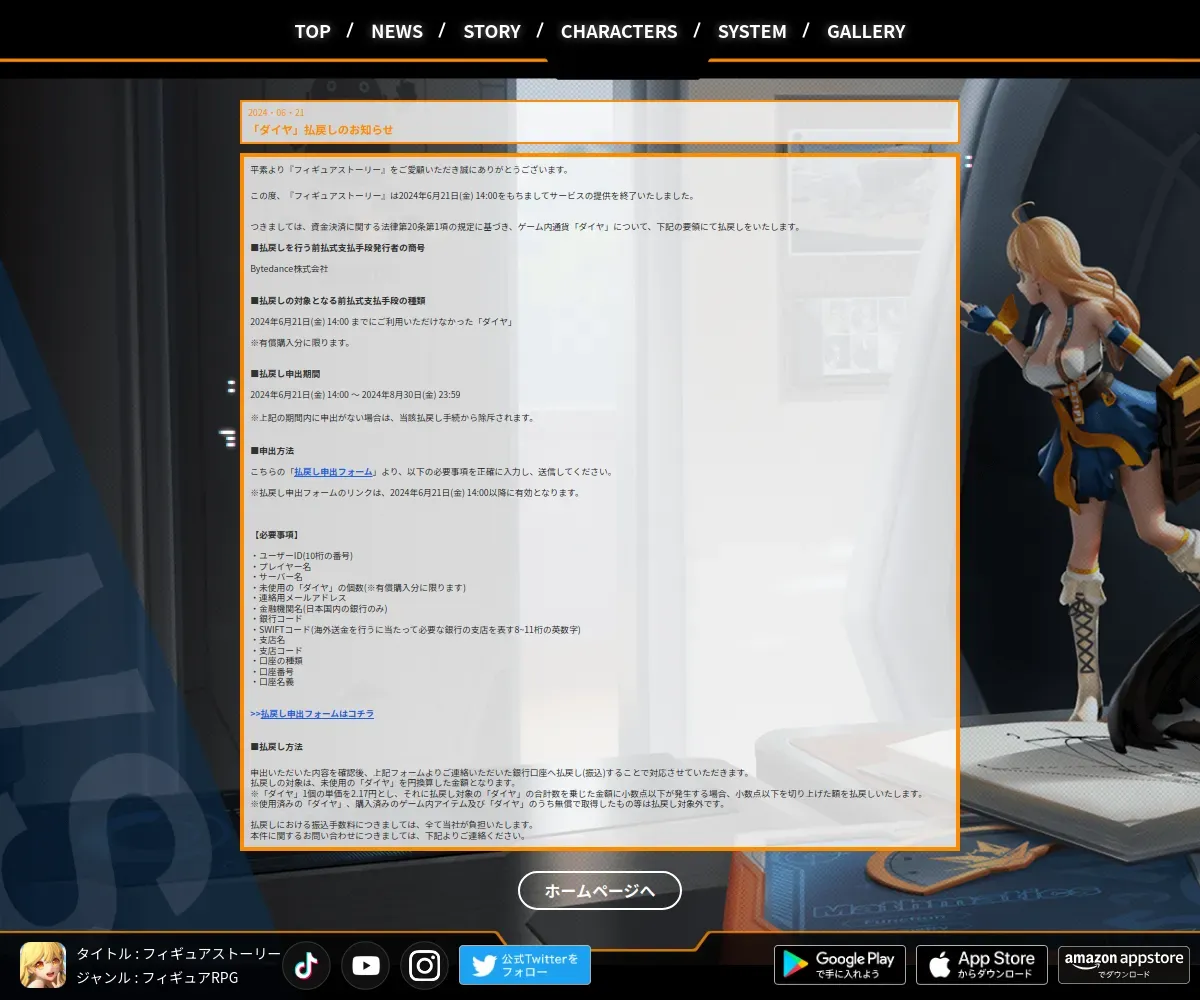Click the Apple logo on the App Store badge
The width and height of the screenshot is (1200, 1000).
coord(939,964)
